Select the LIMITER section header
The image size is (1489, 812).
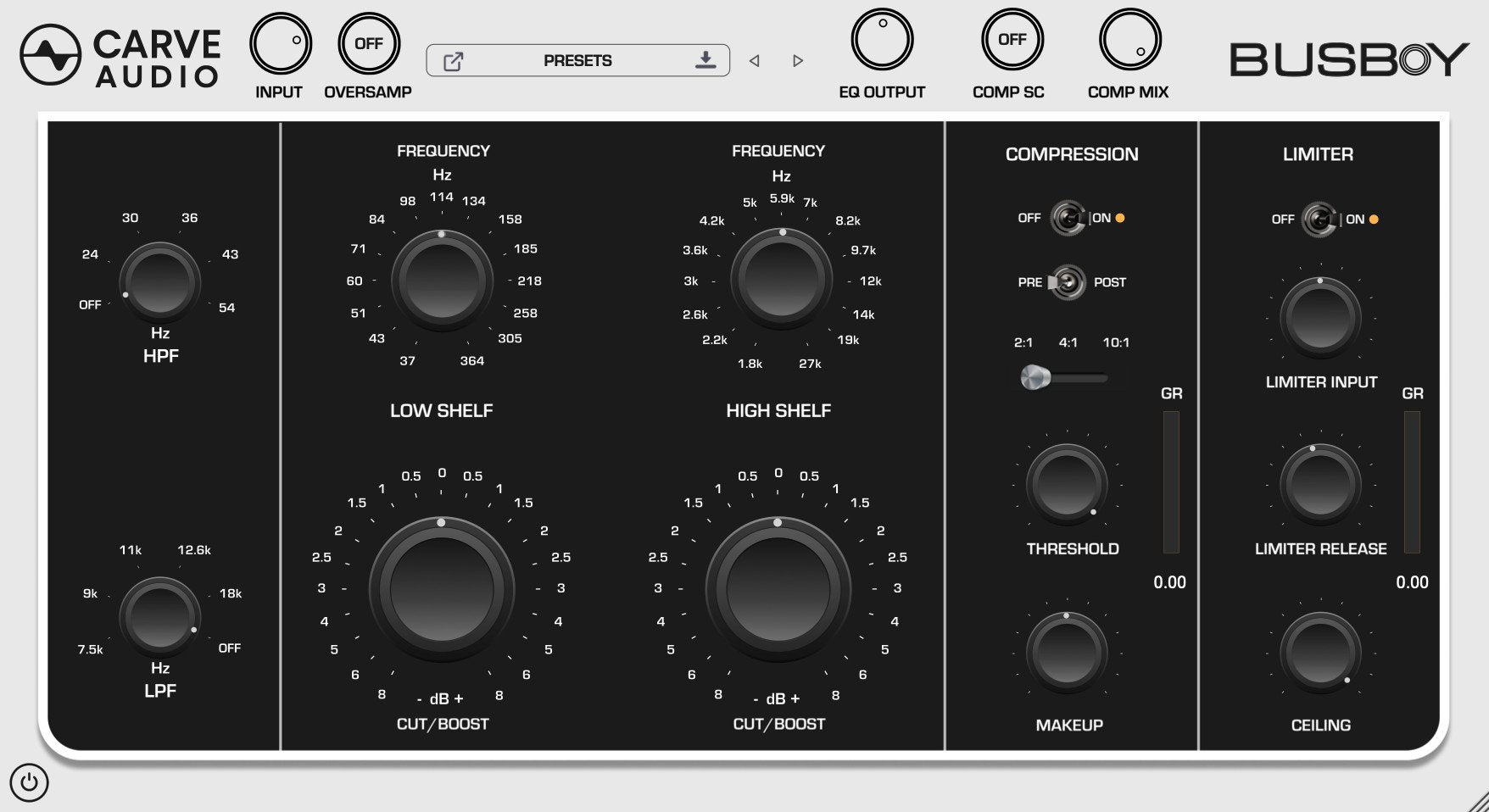(x=1319, y=154)
